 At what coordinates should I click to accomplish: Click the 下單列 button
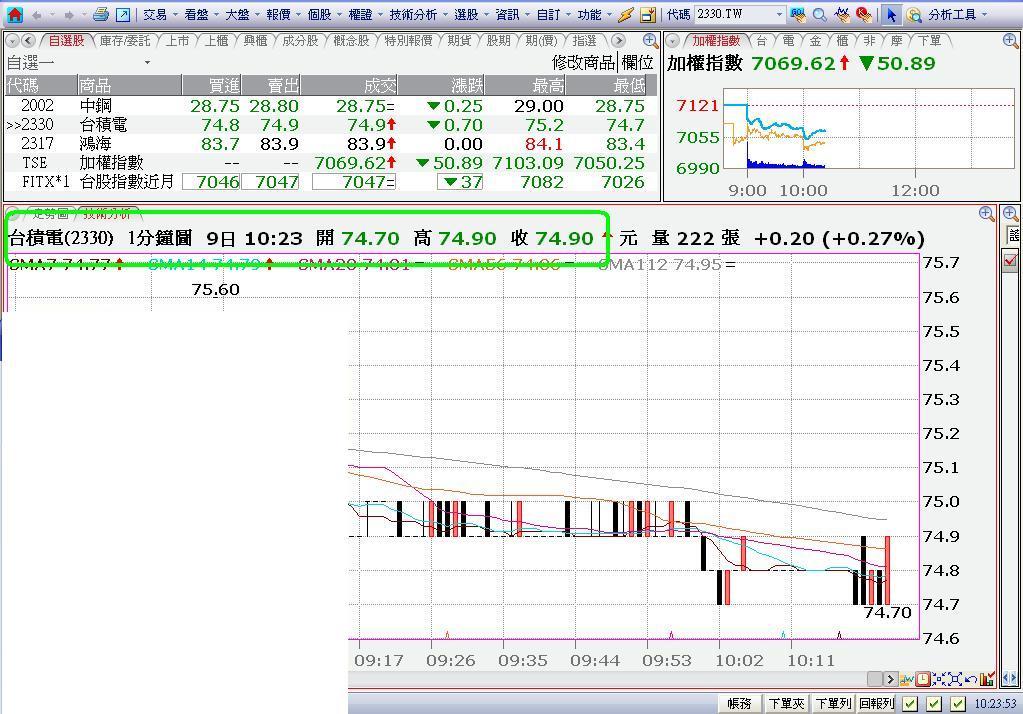[833, 704]
